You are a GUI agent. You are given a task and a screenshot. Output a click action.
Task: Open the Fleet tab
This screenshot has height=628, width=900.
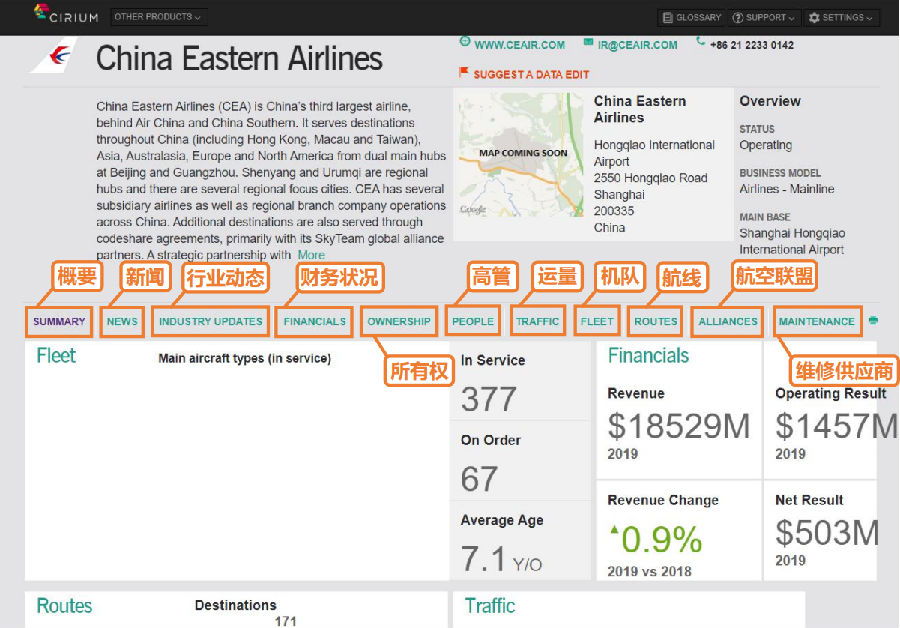597,321
